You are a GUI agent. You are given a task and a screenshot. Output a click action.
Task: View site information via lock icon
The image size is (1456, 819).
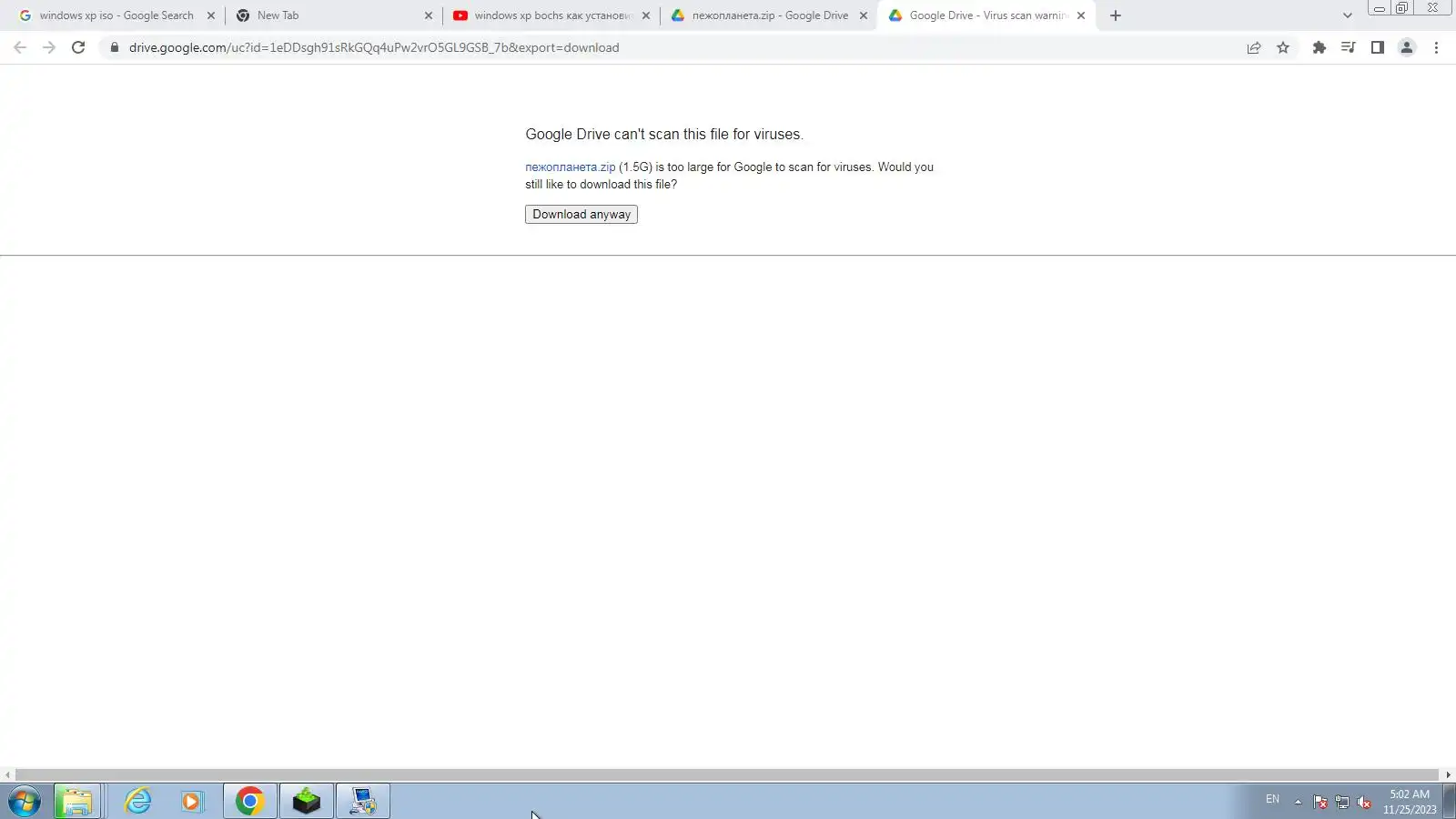click(115, 47)
